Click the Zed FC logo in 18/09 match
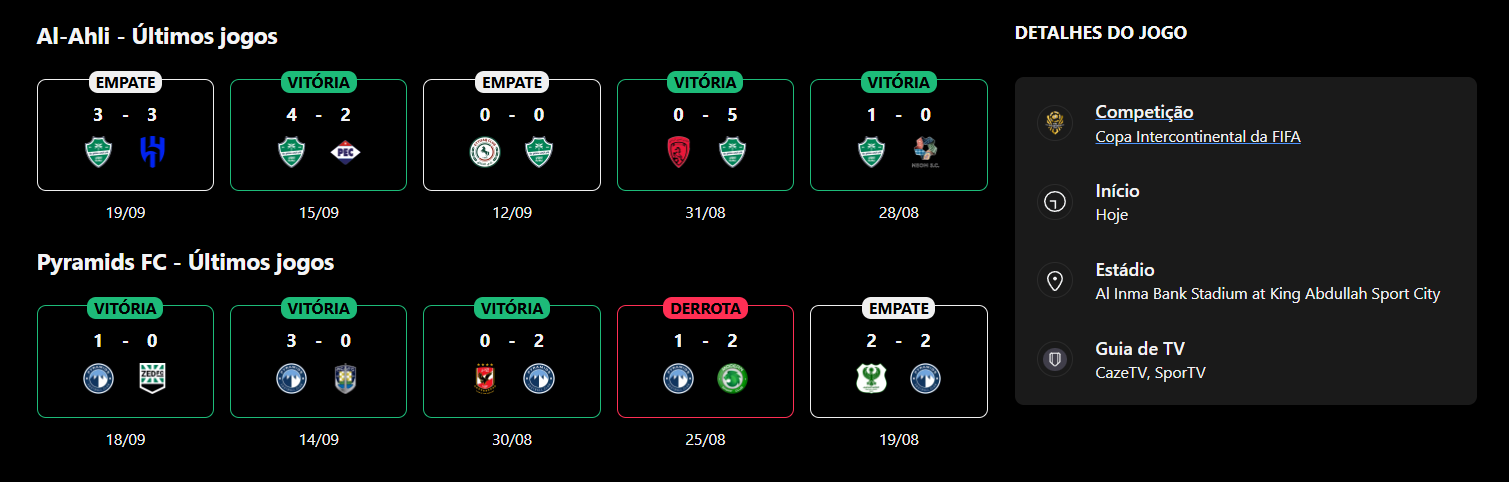Screen dimensions: 1509x482 [152, 378]
